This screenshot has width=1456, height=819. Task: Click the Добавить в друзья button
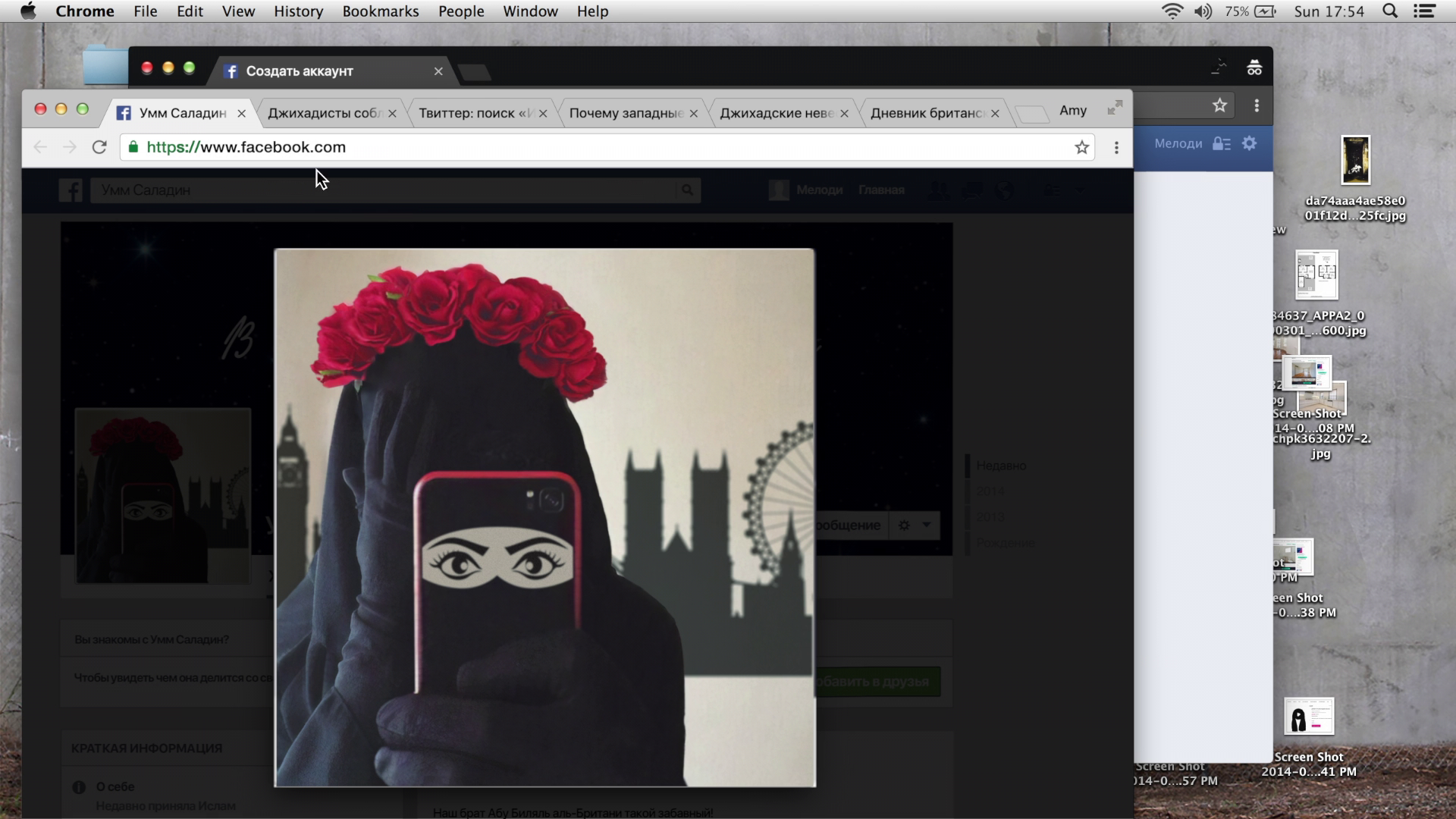point(877,681)
